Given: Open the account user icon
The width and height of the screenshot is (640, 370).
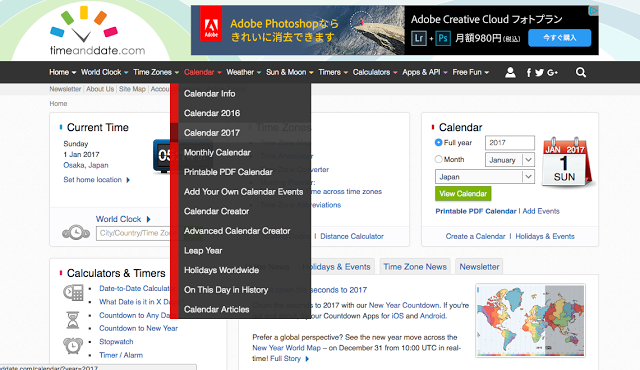Looking at the screenshot, I should click(x=510, y=73).
